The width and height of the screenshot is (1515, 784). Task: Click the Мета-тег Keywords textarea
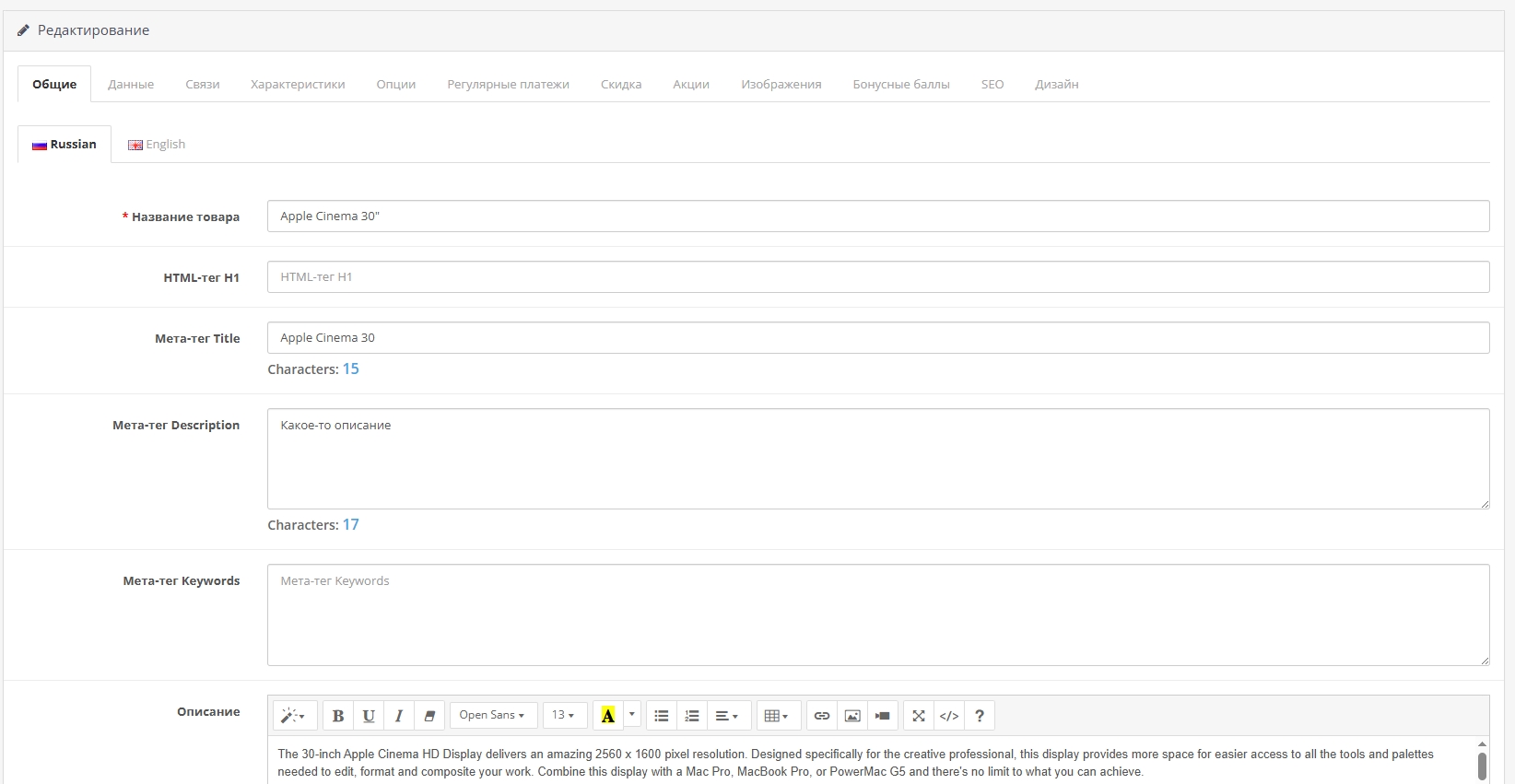(x=878, y=614)
